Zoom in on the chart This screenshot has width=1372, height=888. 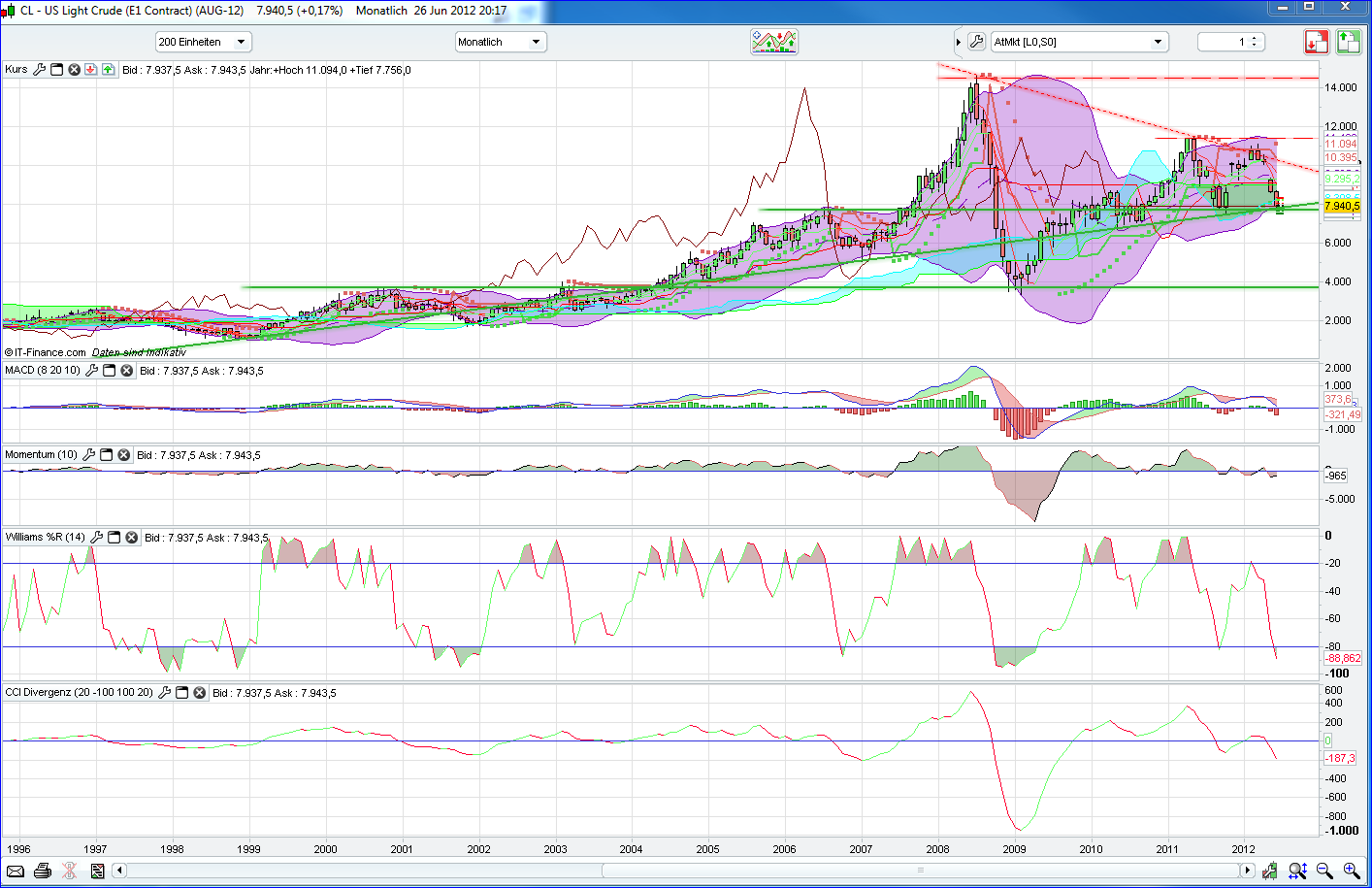(1351, 871)
